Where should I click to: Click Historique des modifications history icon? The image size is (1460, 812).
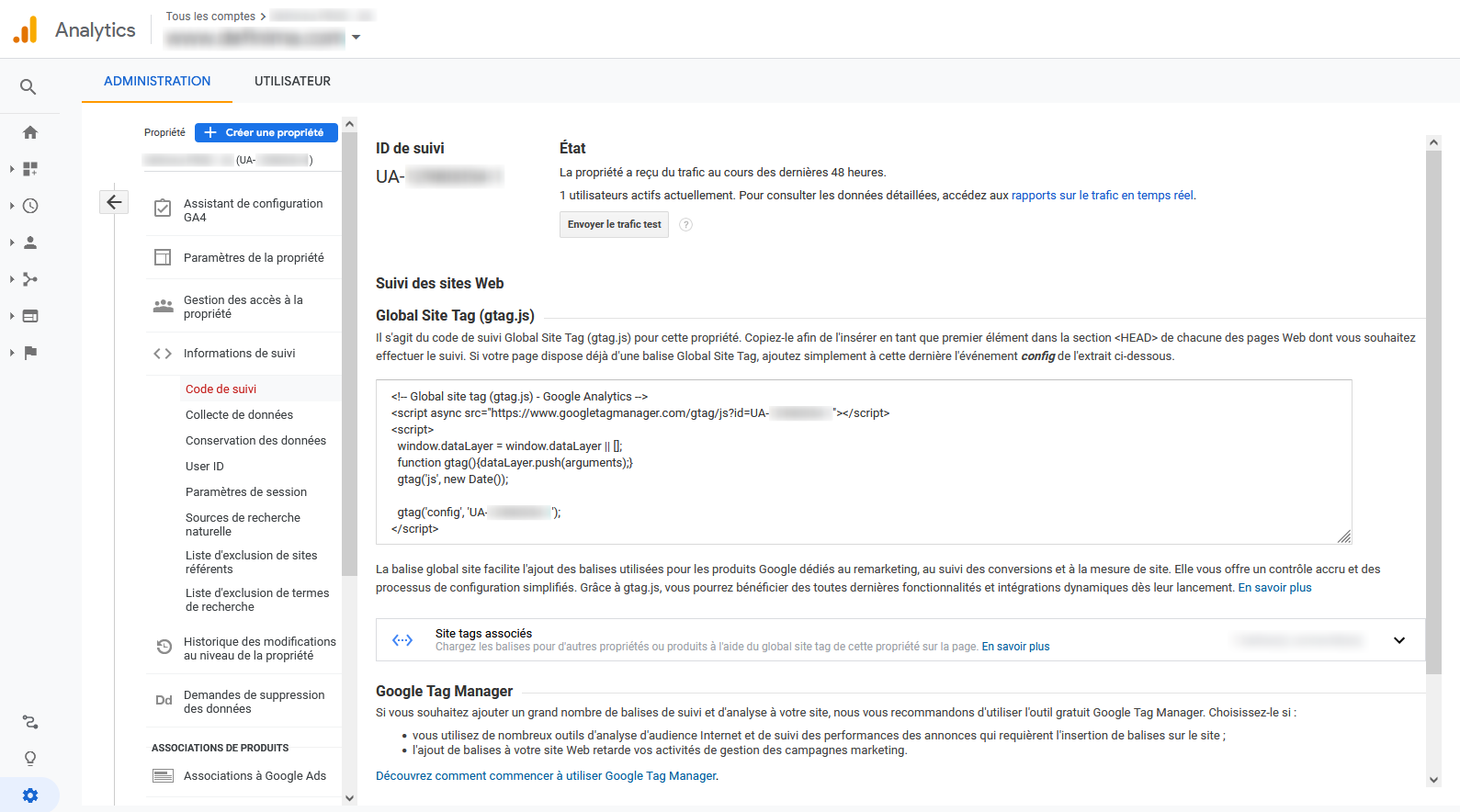click(x=164, y=647)
